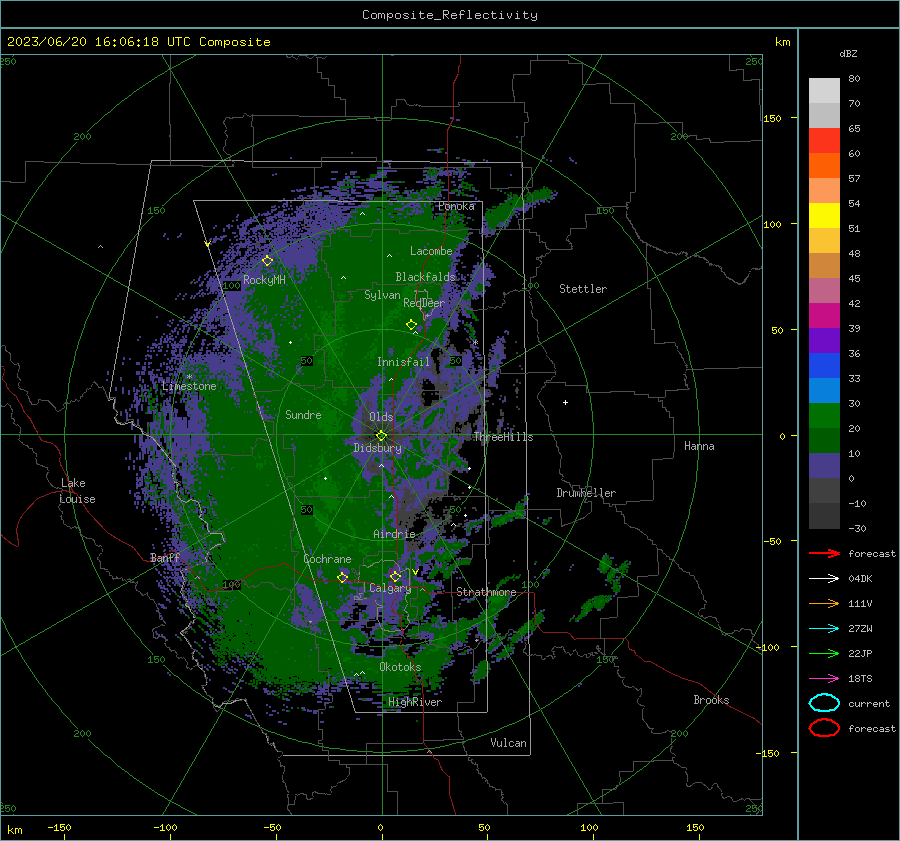
Task: Click the Sundre city label
Action: click(303, 414)
